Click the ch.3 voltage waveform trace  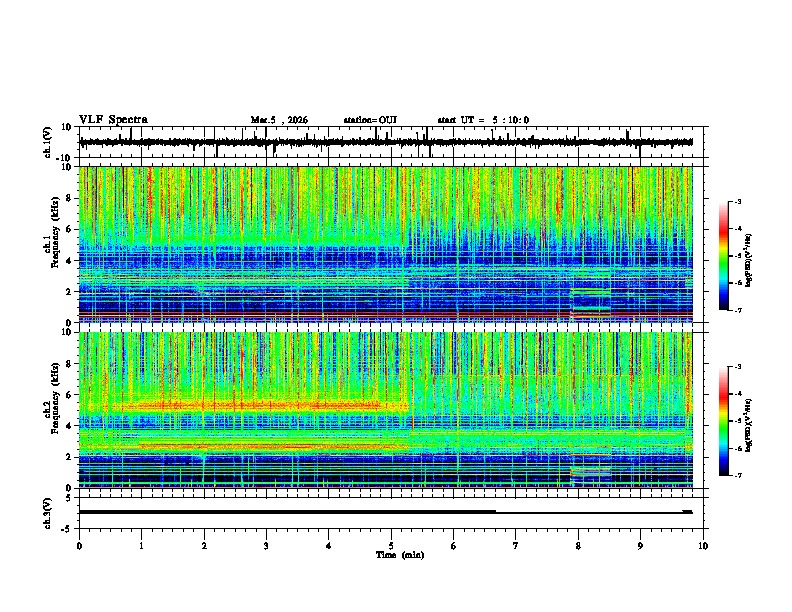point(386,512)
